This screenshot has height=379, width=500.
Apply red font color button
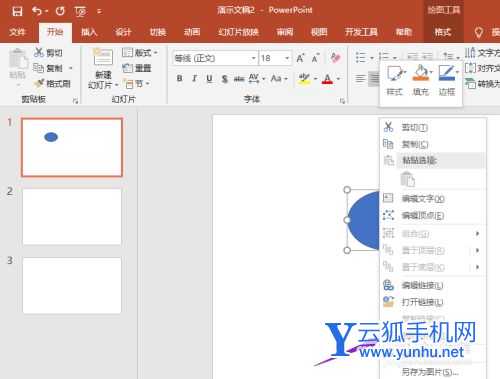(x=328, y=79)
